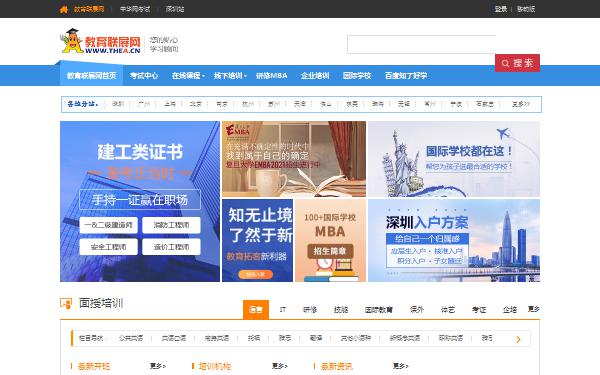Select 南京 in the city list
This screenshot has height=375, width=600.
222,104
